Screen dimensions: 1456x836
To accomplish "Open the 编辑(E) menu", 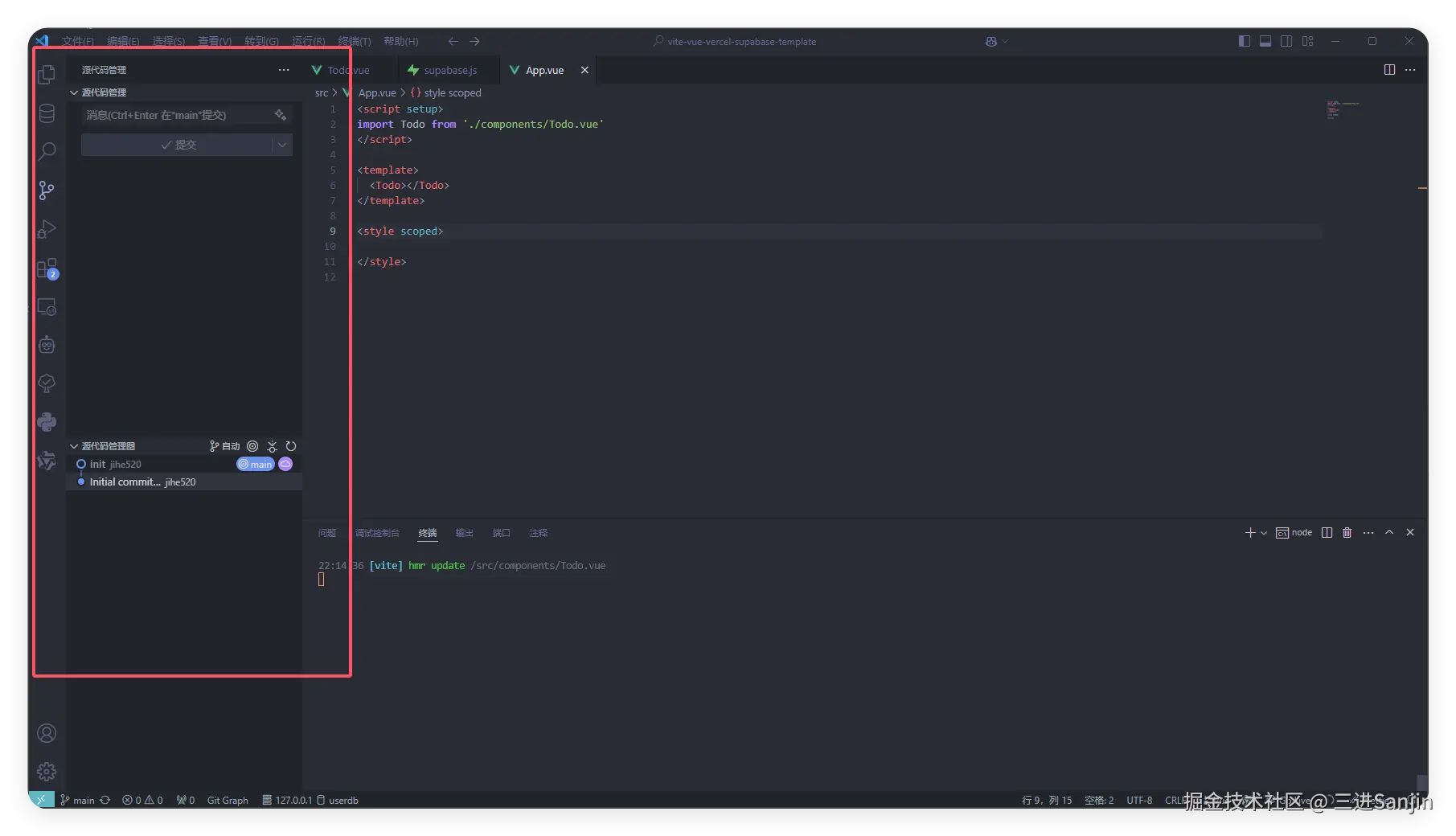I will click(123, 41).
